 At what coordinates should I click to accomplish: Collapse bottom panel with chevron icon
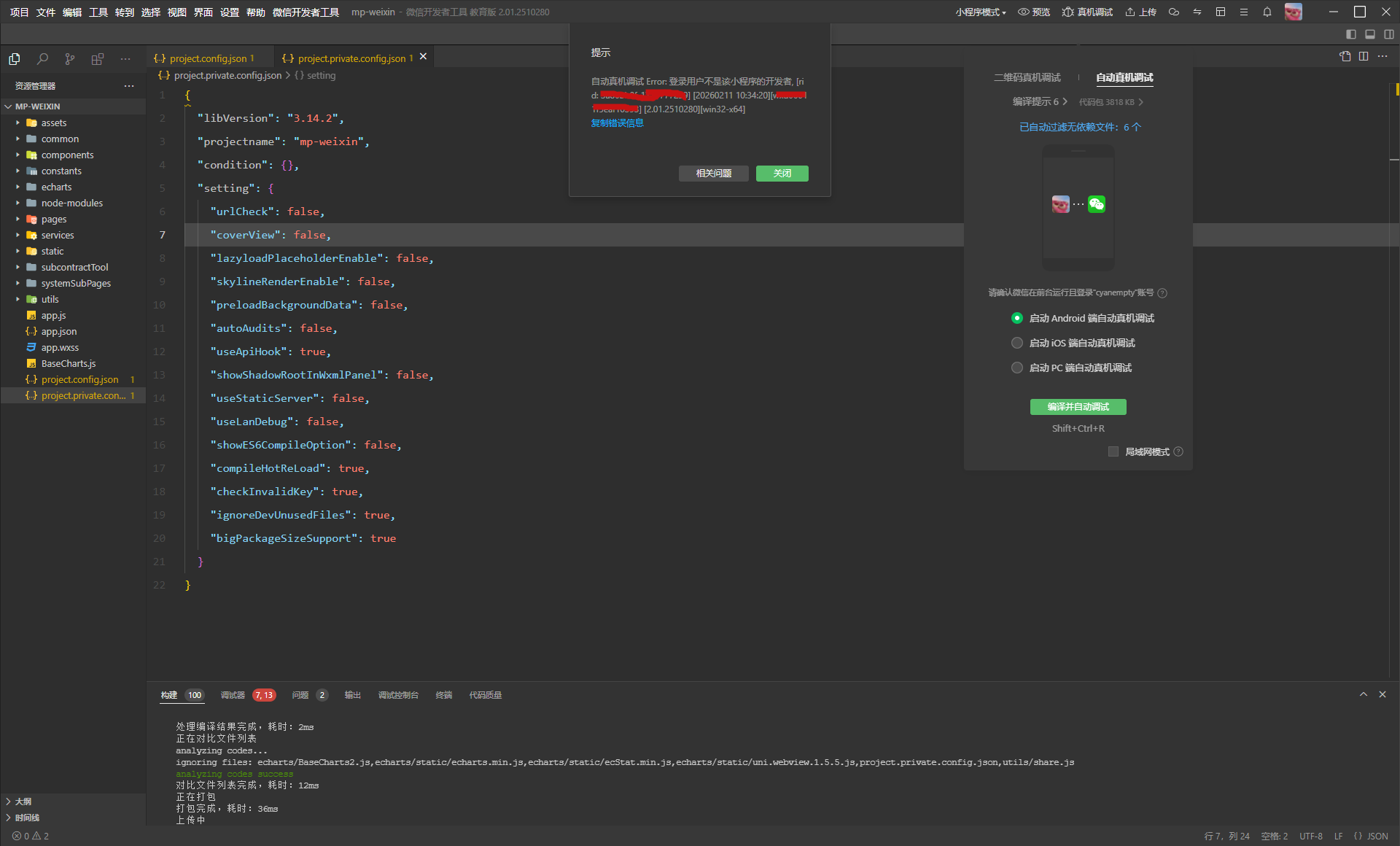1363,694
